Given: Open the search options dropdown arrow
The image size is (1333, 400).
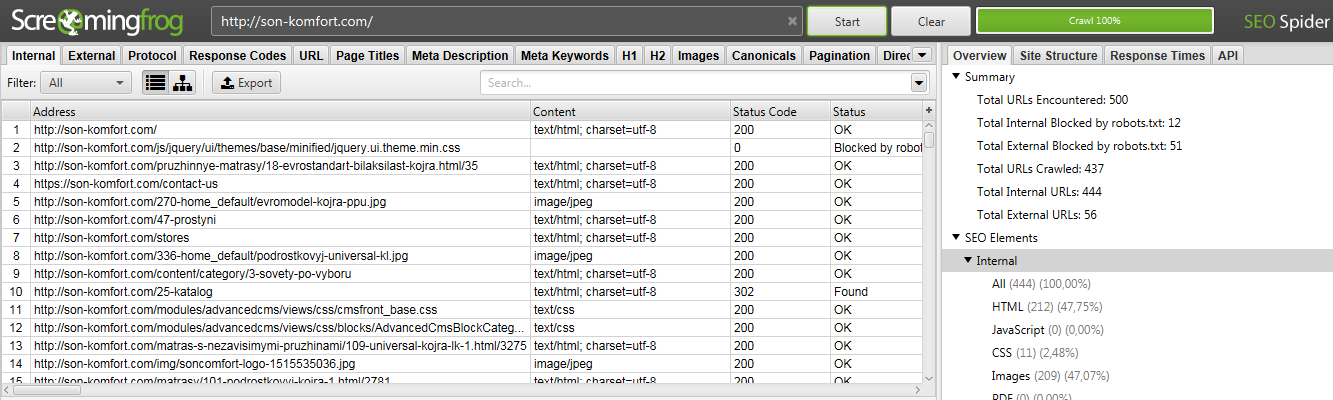Looking at the screenshot, I should tap(918, 83).
